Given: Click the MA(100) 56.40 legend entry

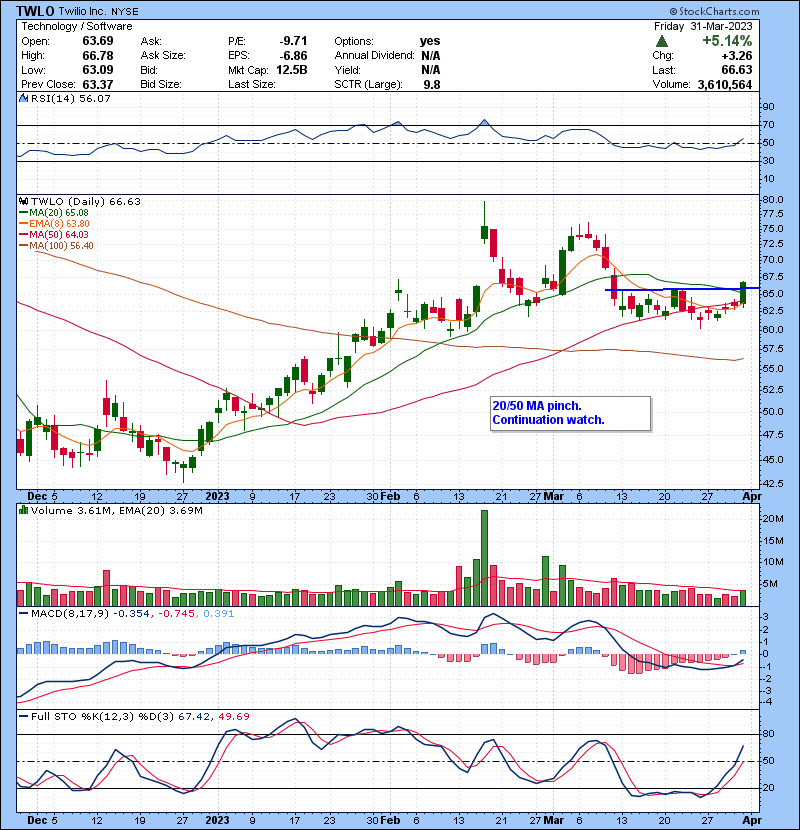Looking at the screenshot, I should coord(56,246).
